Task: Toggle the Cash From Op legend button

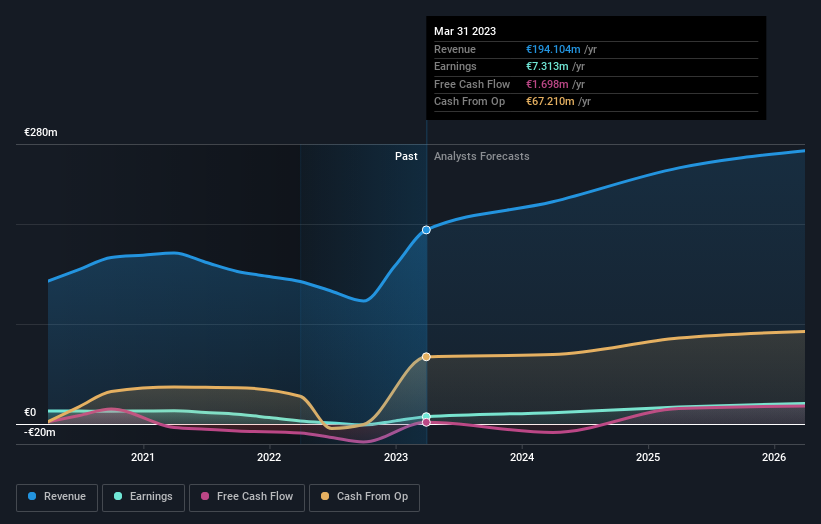Action: (364, 497)
